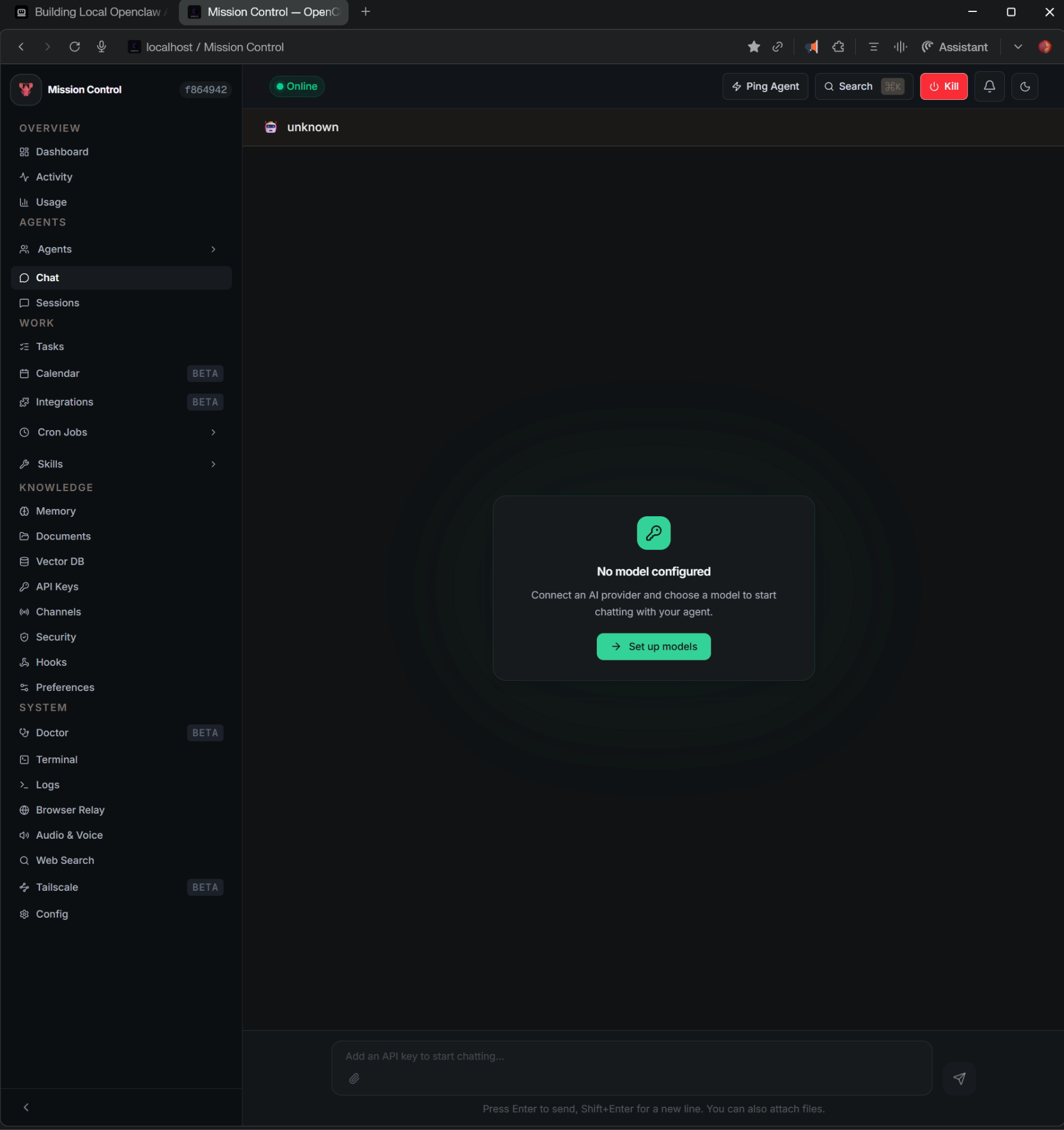Copy page link icon in address bar

pyautogui.click(x=778, y=47)
